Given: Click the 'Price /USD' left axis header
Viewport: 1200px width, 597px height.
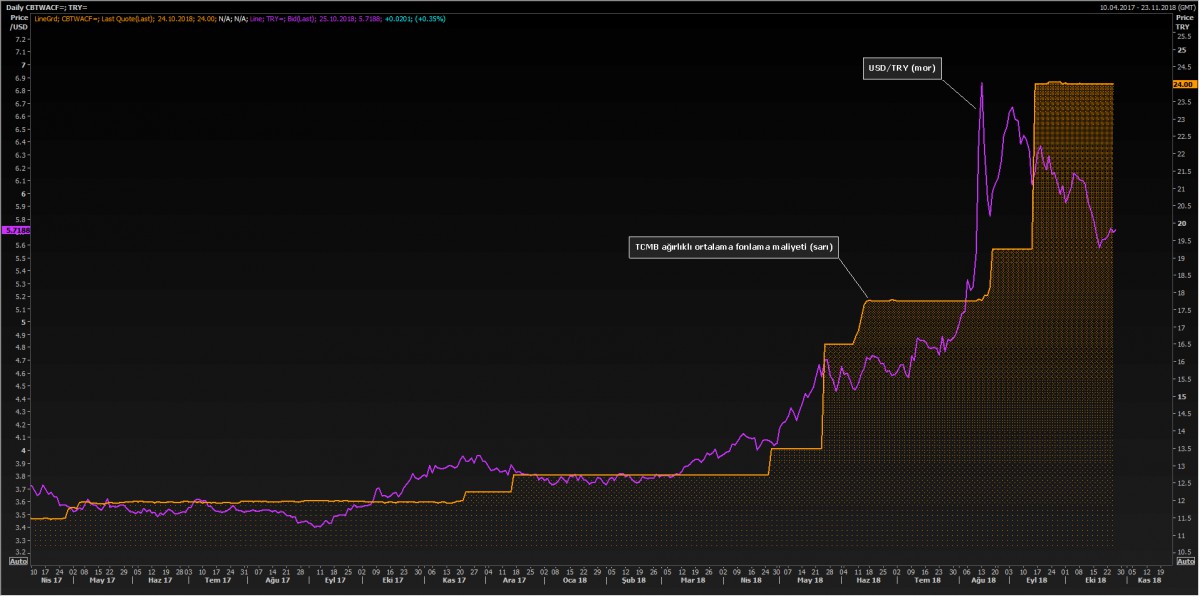Looking at the screenshot, I should 19,22.
